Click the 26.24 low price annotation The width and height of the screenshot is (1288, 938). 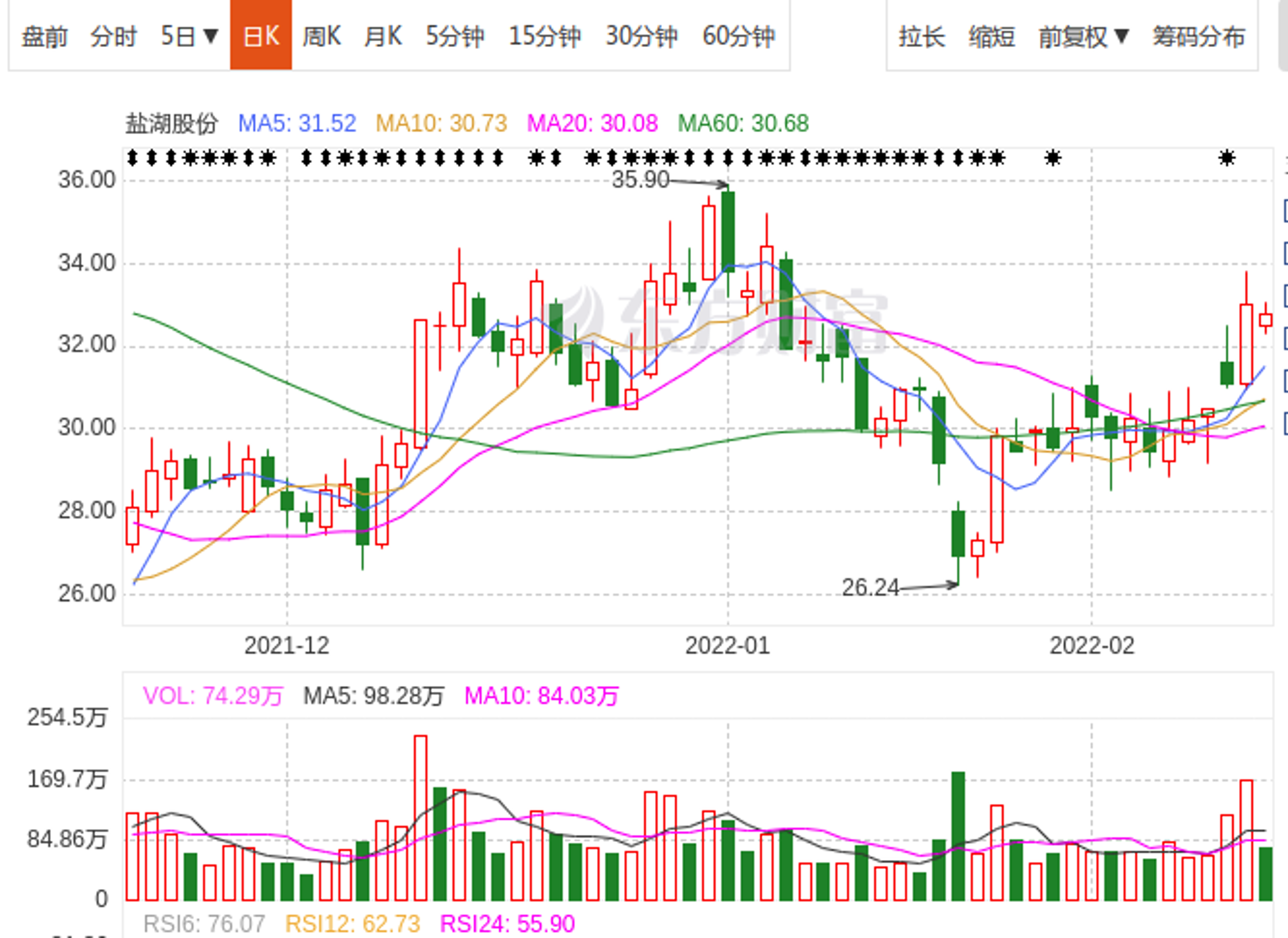870,588
